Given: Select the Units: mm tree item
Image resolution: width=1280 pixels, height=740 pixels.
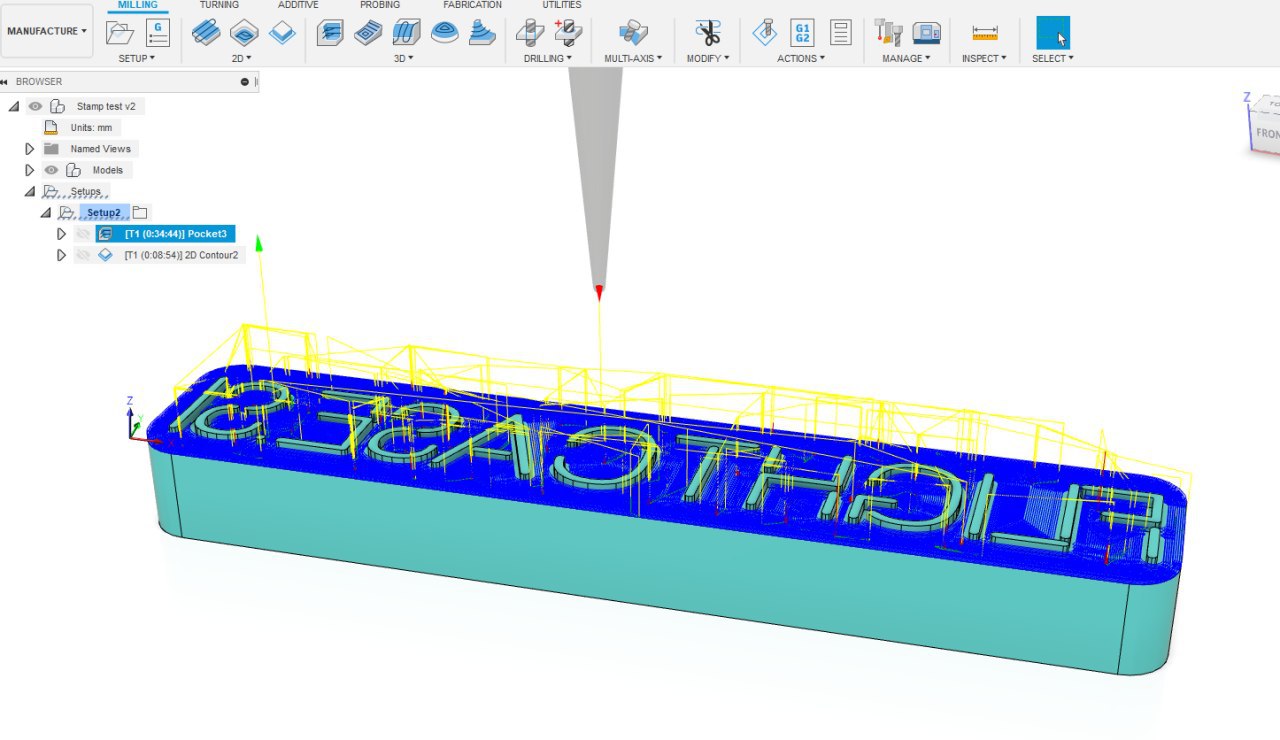Looking at the screenshot, I should coord(91,128).
